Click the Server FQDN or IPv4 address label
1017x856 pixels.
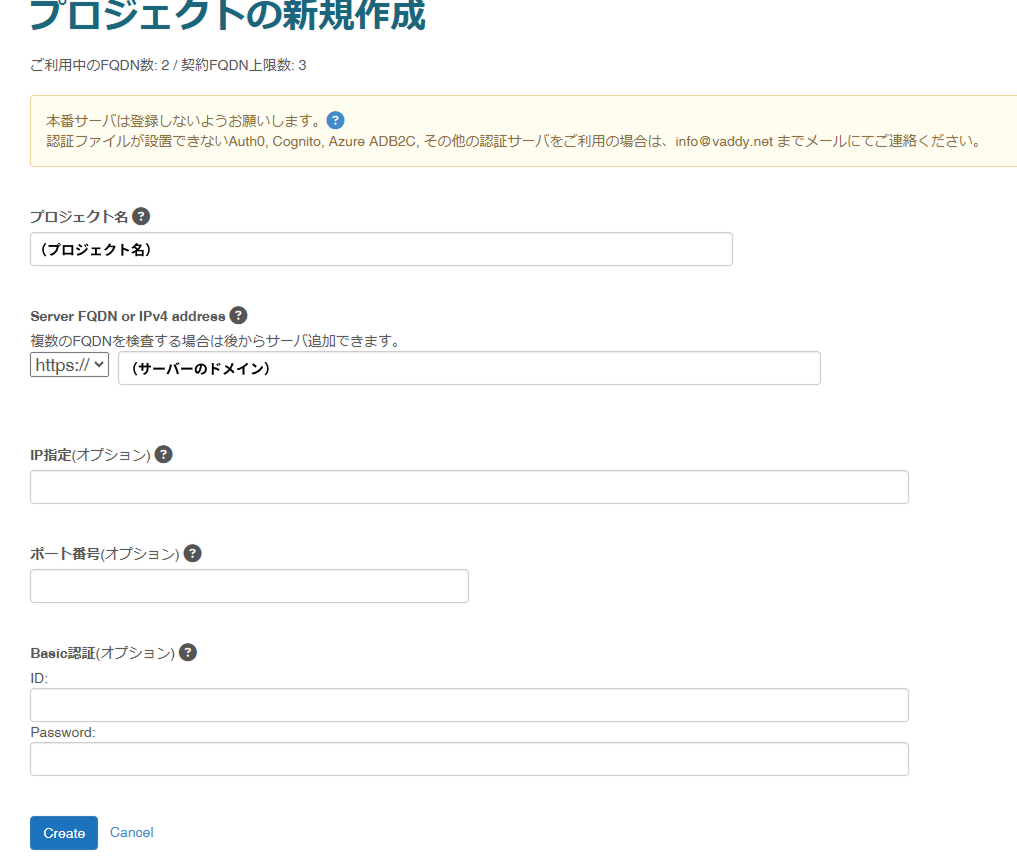[128, 316]
